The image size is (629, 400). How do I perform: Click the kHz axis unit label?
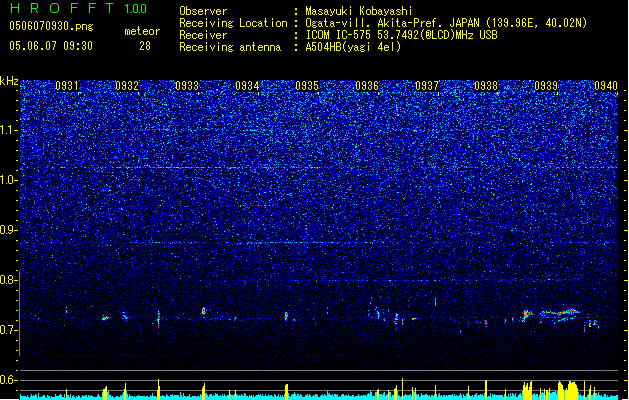pyautogui.click(x=9, y=81)
